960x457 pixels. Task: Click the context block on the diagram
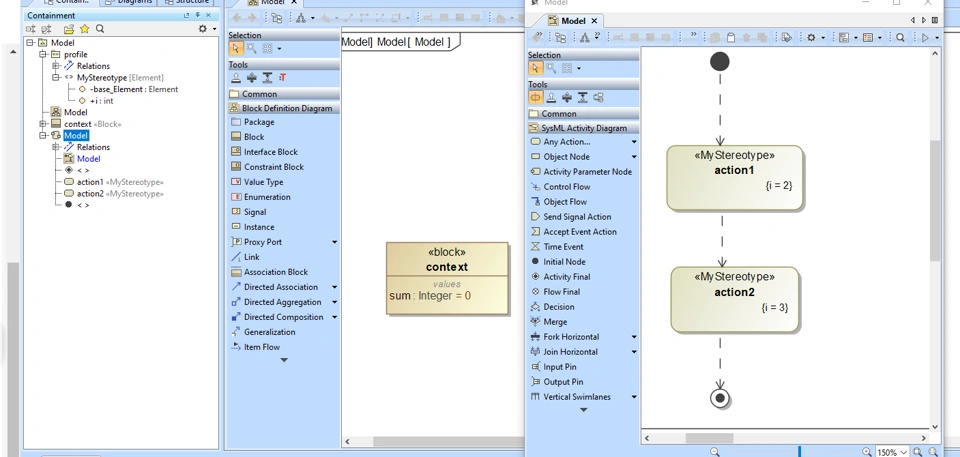(x=447, y=279)
